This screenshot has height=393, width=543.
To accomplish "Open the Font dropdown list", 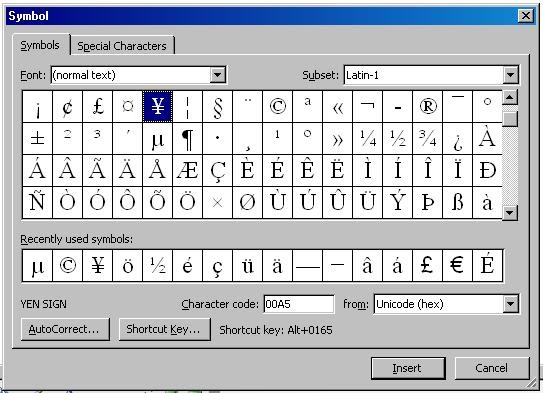I will click(218, 75).
